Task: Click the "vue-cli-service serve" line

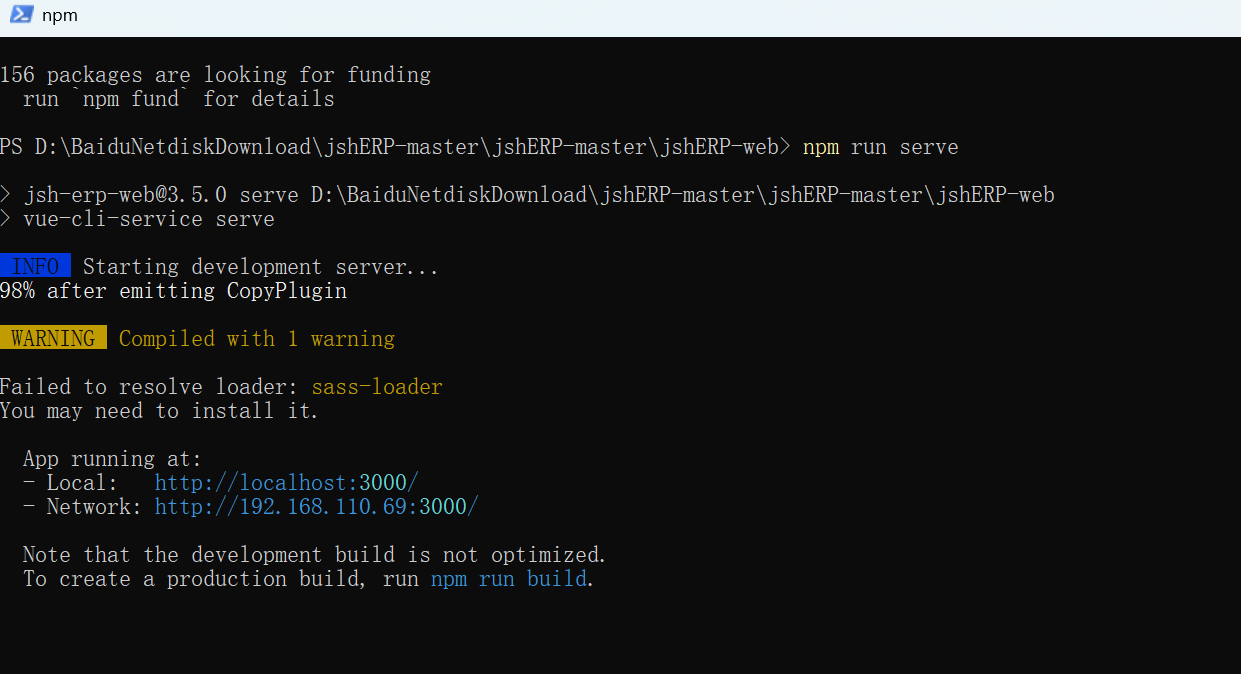Action: [149, 219]
